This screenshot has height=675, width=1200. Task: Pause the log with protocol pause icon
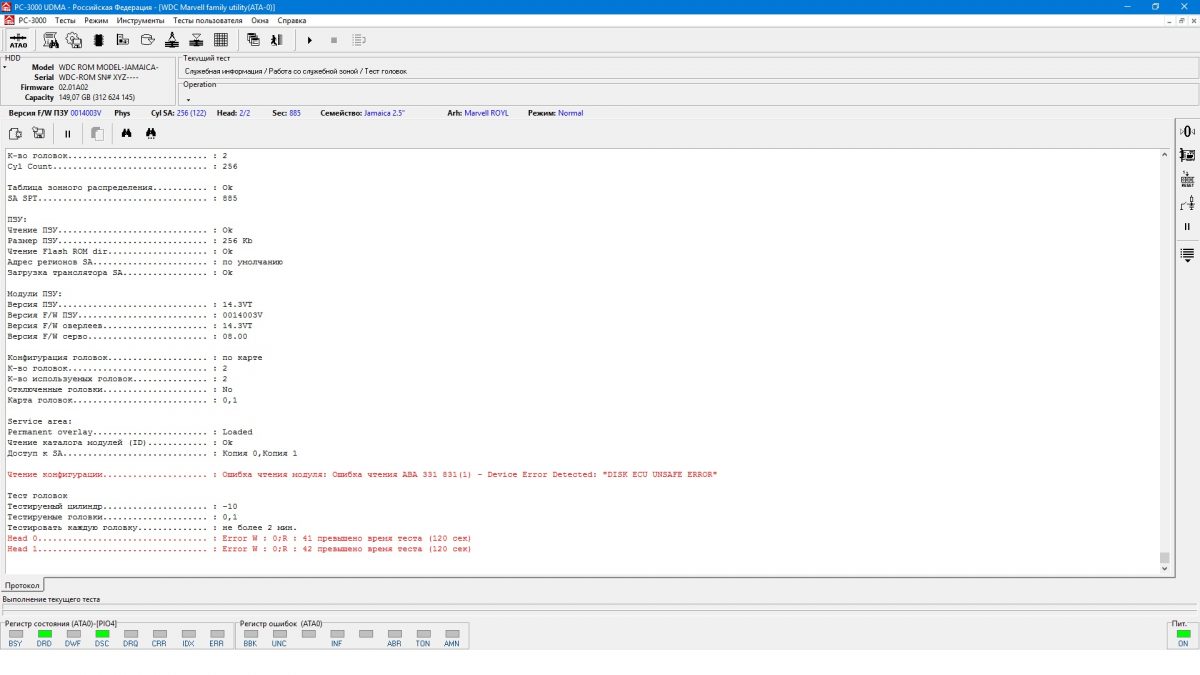pos(68,133)
